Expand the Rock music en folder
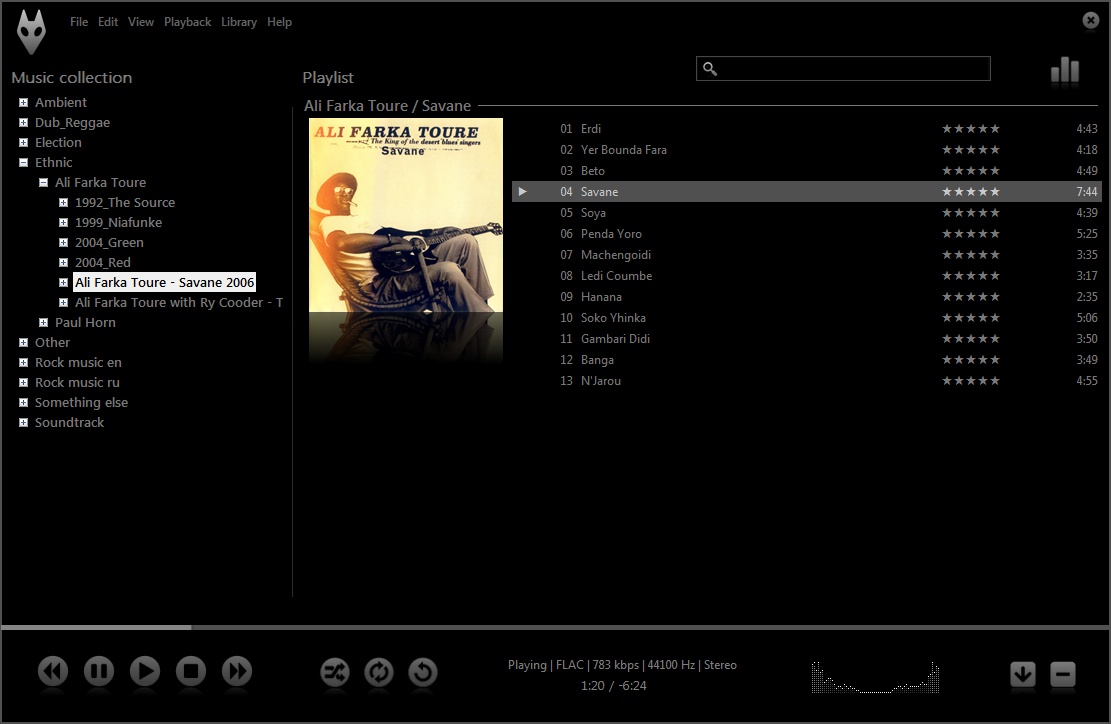This screenshot has height=724, width=1111. click(x=23, y=362)
